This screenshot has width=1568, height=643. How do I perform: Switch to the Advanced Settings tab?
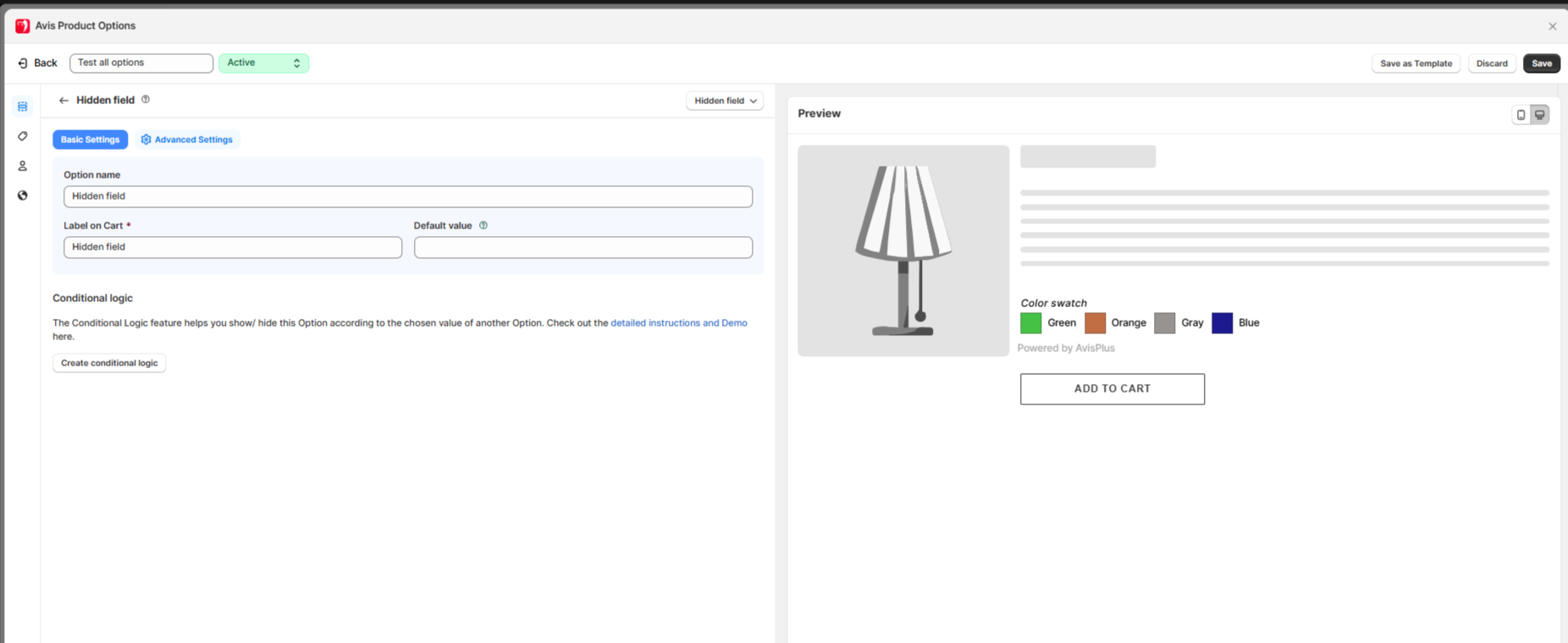coord(187,140)
